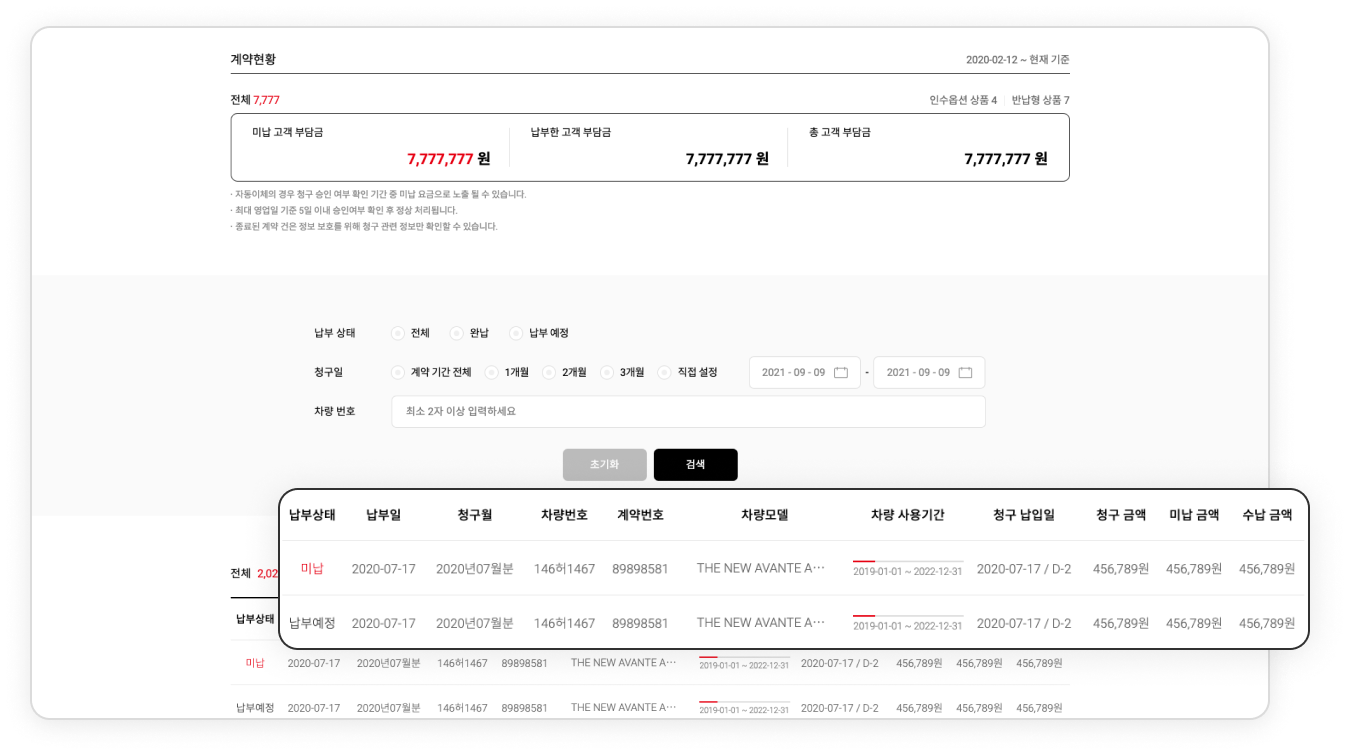
Task: Click 계약번호 header in the enlarged table
Action: click(x=640, y=515)
